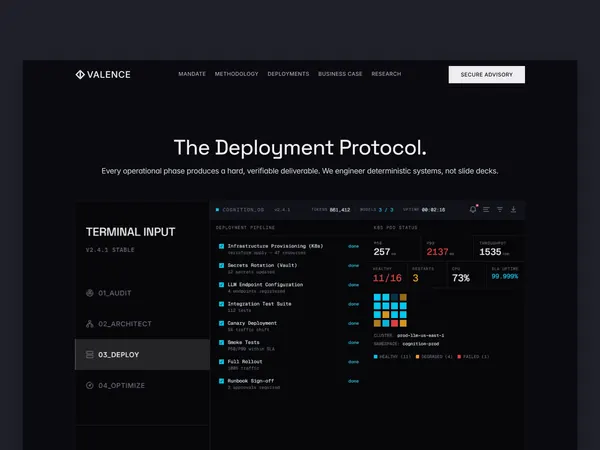The height and width of the screenshot is (450, 600).
Task: Click the 'TERMINAL INPUT' heading
Action: [130, 232]
